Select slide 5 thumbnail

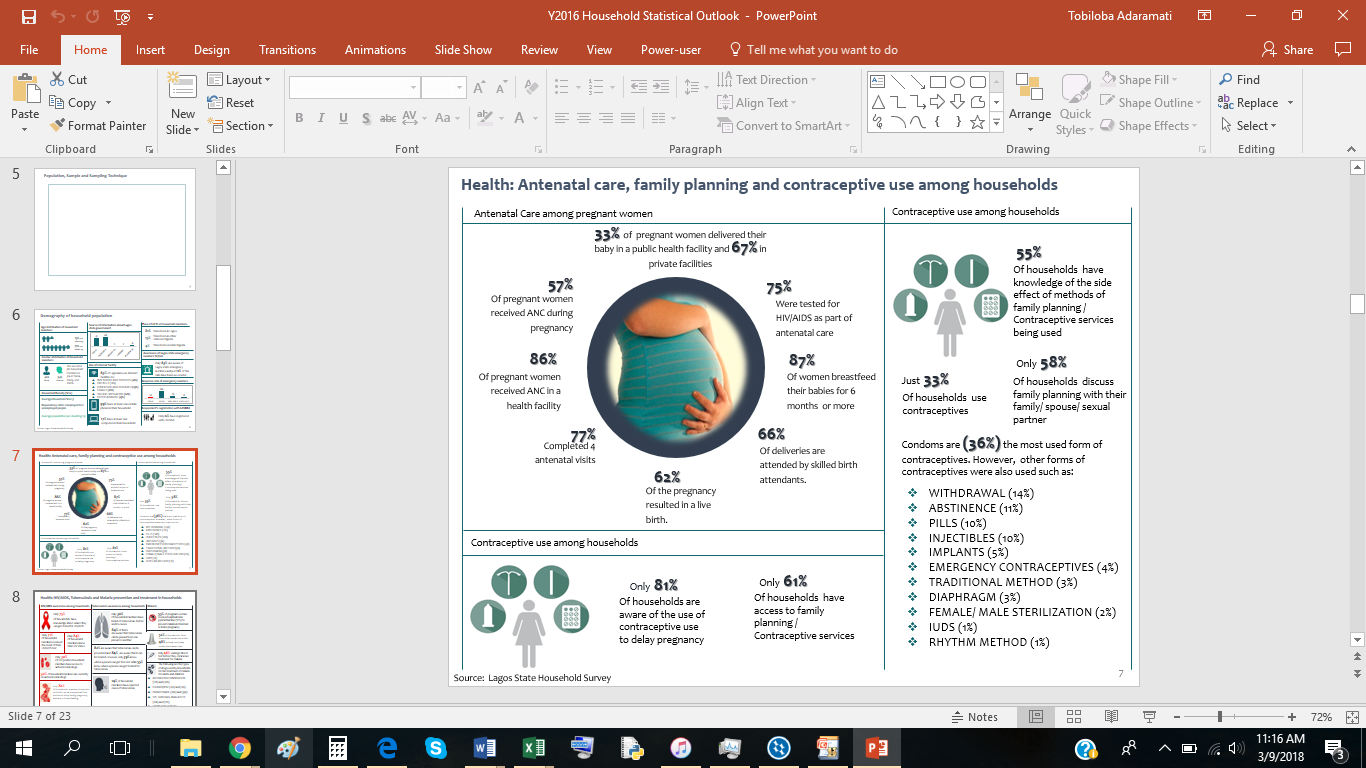coord(115,229)
